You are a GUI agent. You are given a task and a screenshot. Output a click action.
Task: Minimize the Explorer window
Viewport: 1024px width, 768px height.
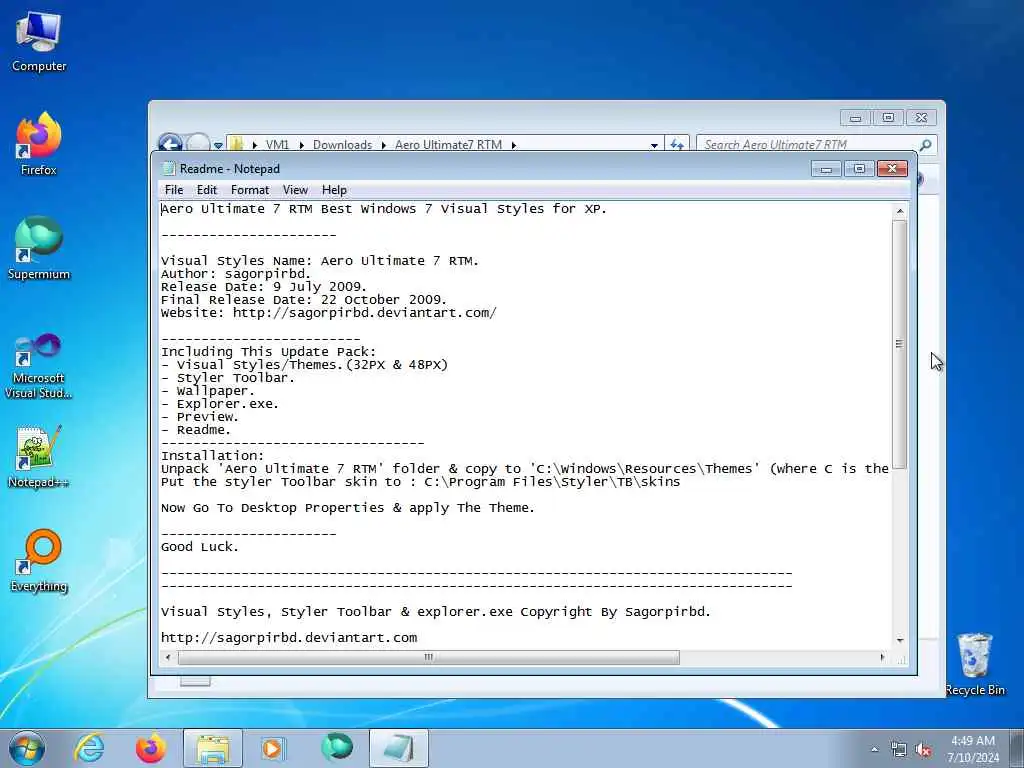tap(856, 118)
